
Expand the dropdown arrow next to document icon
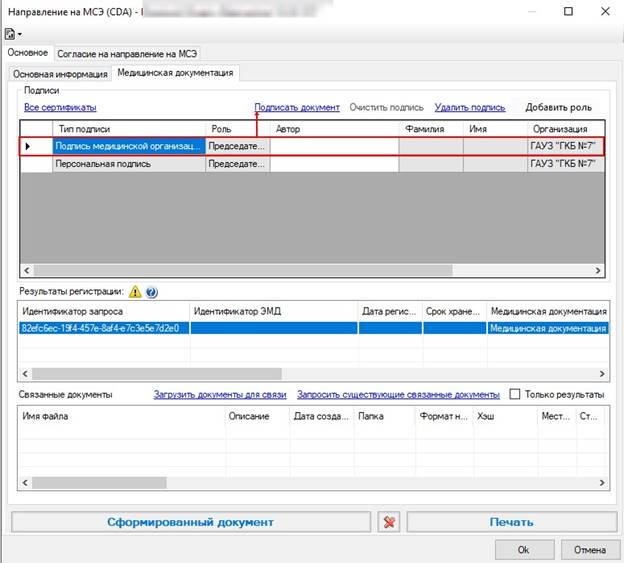(20, 35)
